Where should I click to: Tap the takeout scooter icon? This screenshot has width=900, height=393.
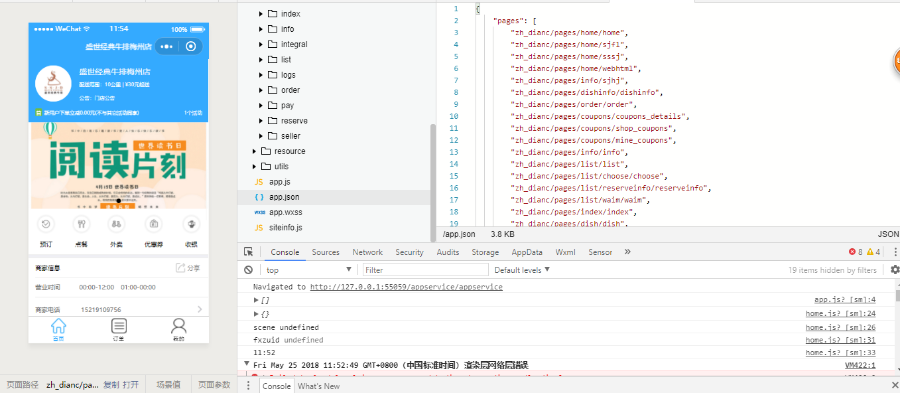point(117,224)
